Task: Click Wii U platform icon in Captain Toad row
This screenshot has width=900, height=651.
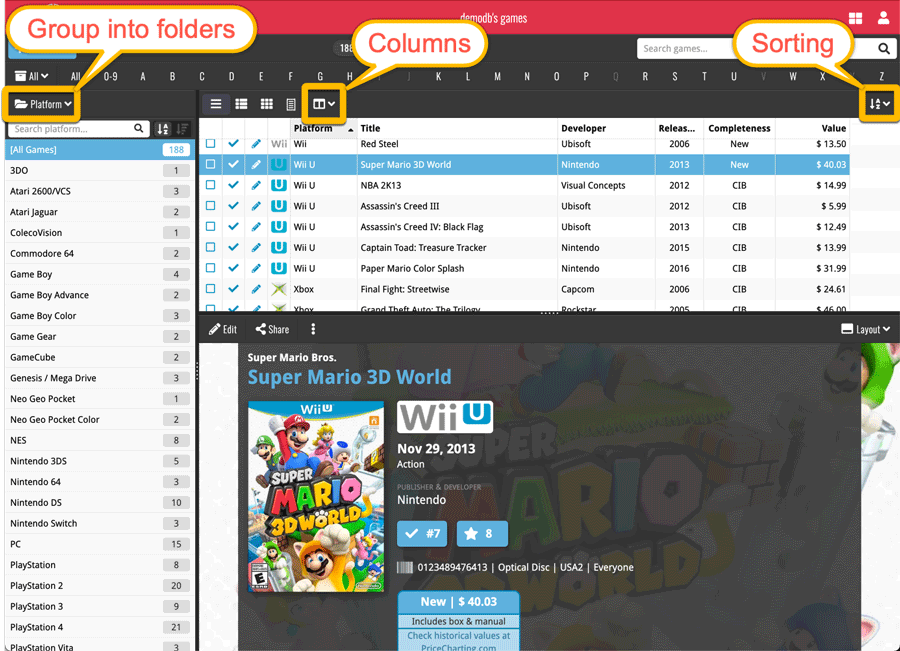Action: pos(278,247)
